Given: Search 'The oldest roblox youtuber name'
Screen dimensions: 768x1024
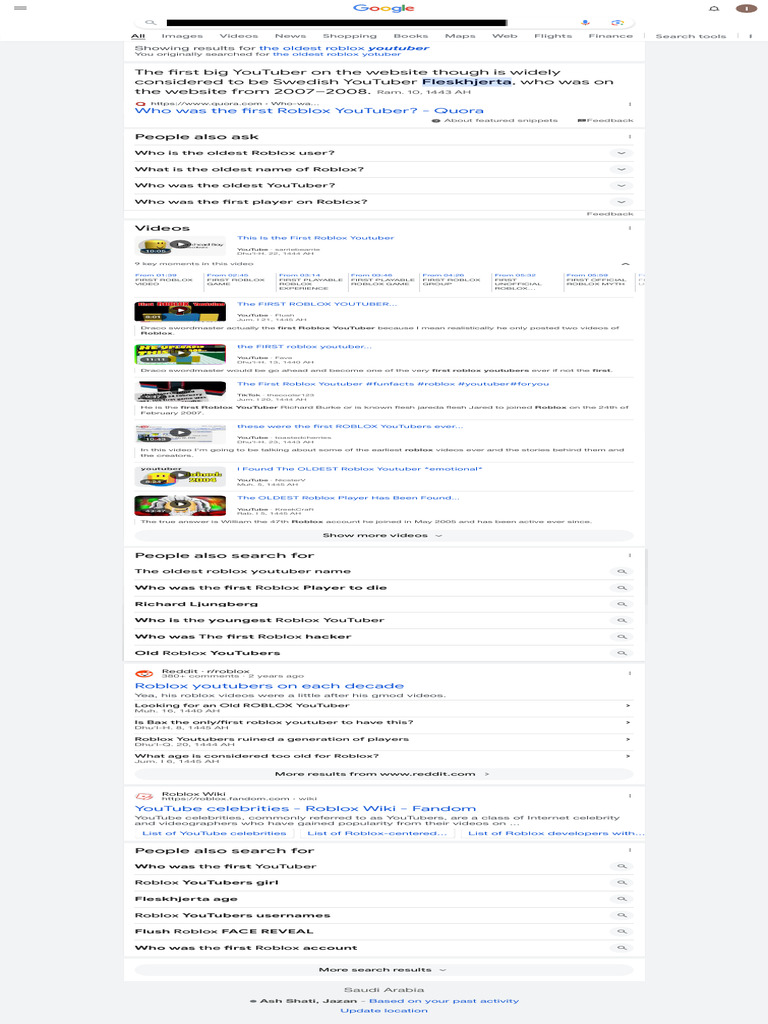Looking at the screenshot, I should 383,571.
